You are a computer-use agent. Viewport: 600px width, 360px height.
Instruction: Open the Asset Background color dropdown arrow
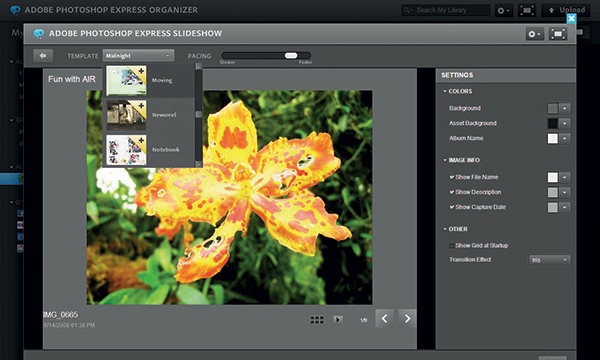[564, 123]
